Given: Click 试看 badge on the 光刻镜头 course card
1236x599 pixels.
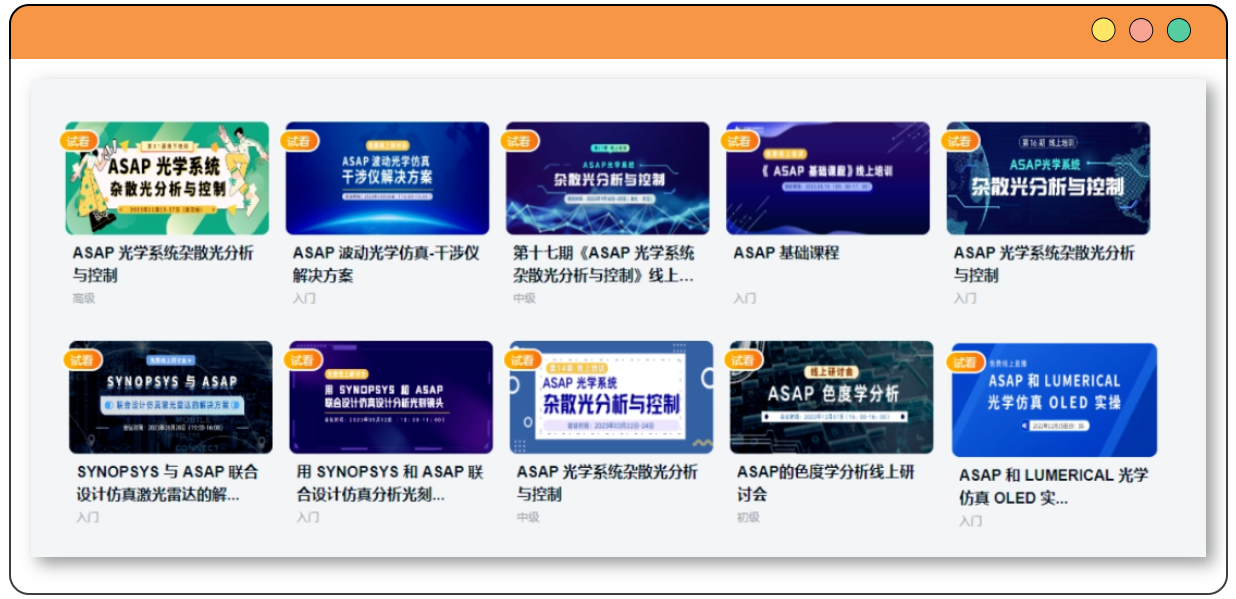Looking at the screenshot, I should pyautogui.click(x=302, y=360).
